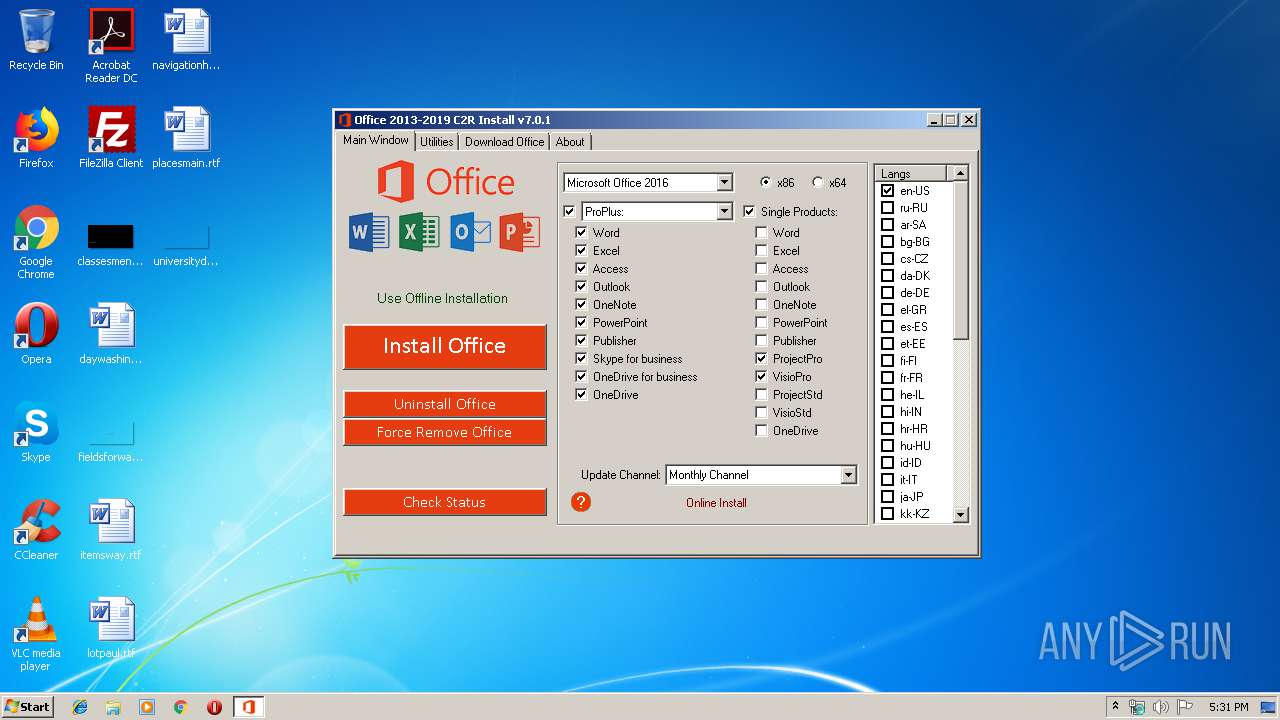Uncheck Skype for business component
The width and height of the screenshot is (1280, 720).
point(581,358)
